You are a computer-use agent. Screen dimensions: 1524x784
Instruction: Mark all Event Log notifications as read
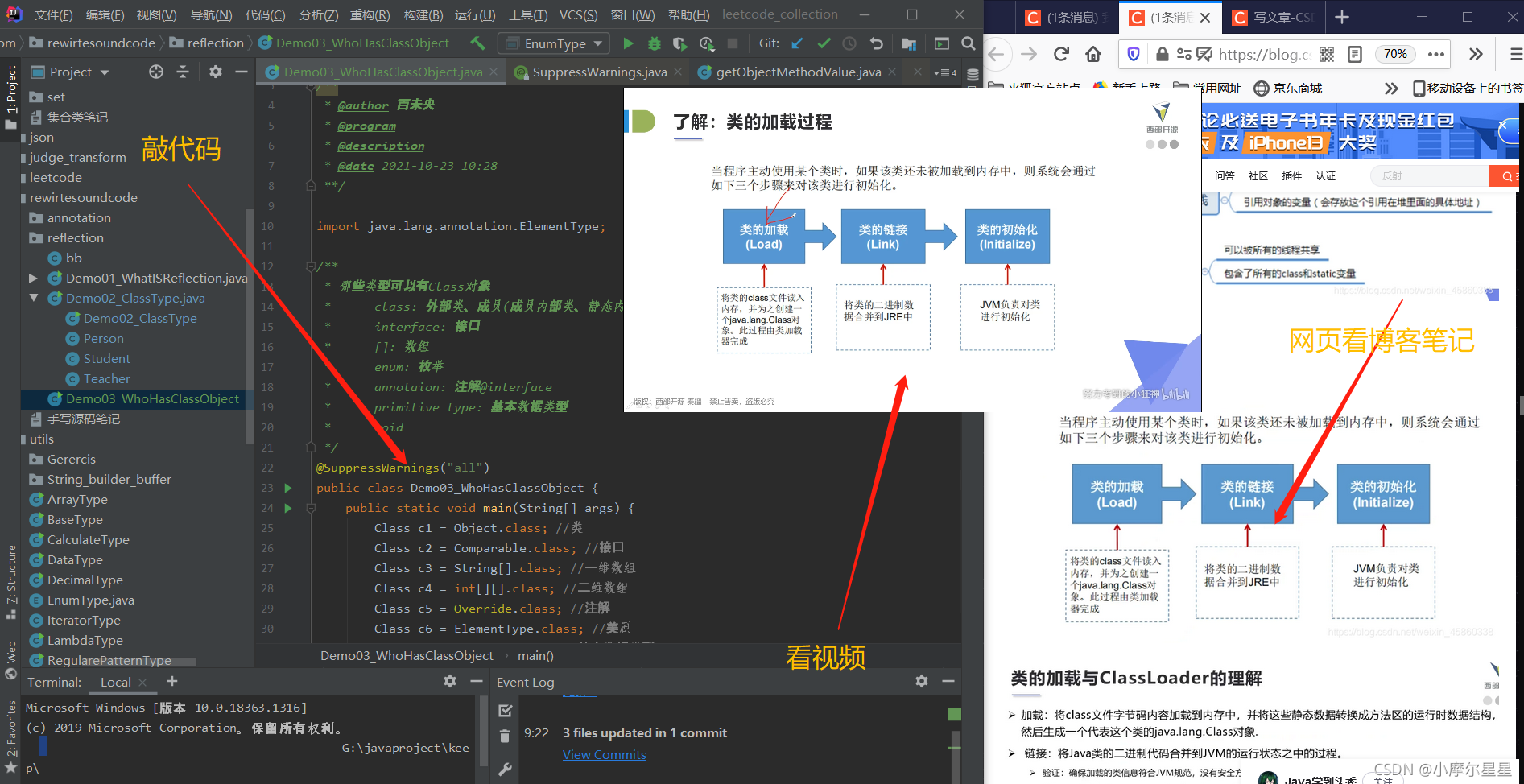tap(506, 710)
